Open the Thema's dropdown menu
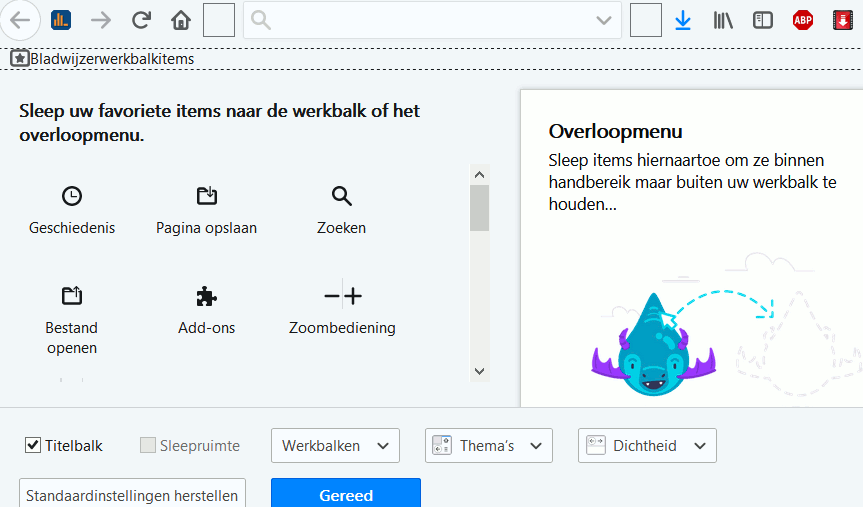 coord(489,445)
